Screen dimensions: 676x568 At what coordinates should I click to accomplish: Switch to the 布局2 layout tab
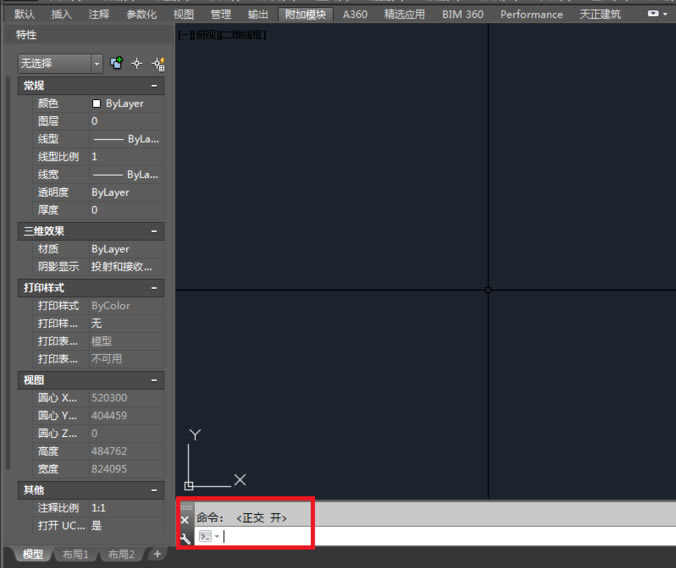tap(121, 554)
